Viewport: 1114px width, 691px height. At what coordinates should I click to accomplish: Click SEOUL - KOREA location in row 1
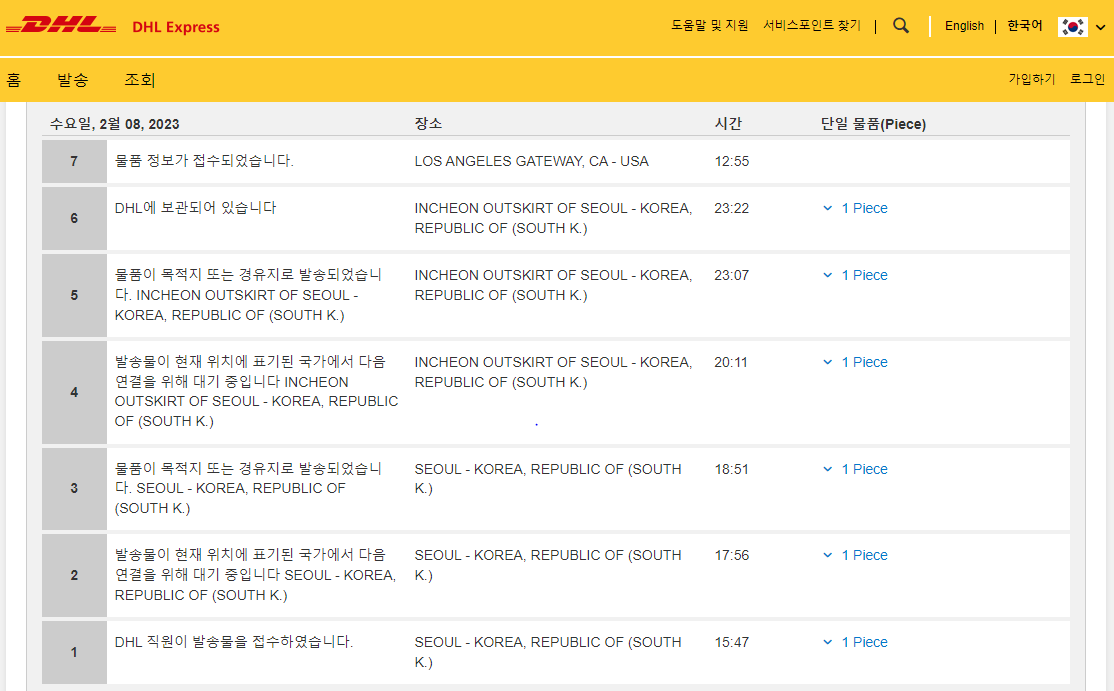click(548, 652)
